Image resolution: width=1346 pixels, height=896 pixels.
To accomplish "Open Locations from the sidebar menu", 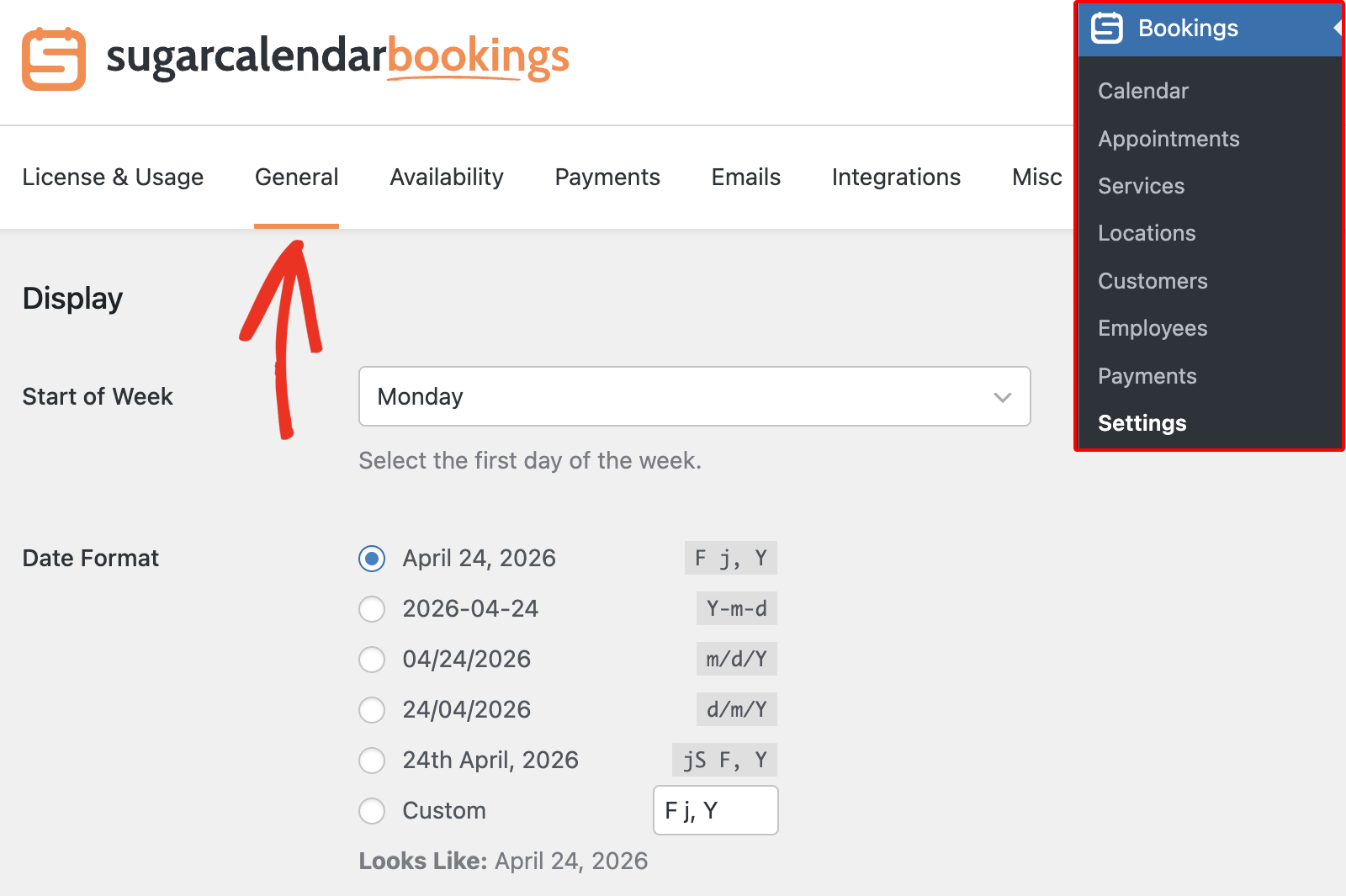I will [1147, 233].
